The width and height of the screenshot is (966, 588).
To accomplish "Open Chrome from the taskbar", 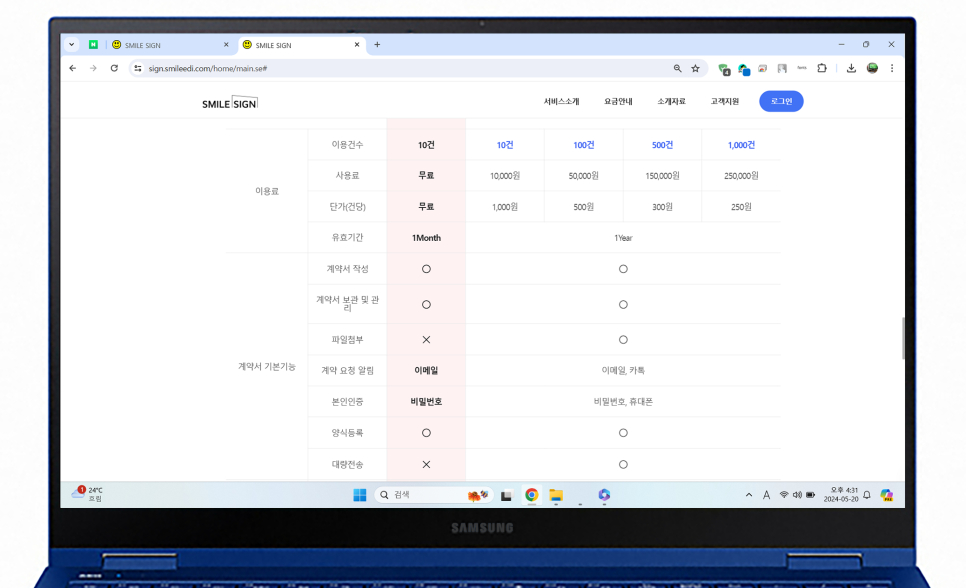I will tap(531, 495).
